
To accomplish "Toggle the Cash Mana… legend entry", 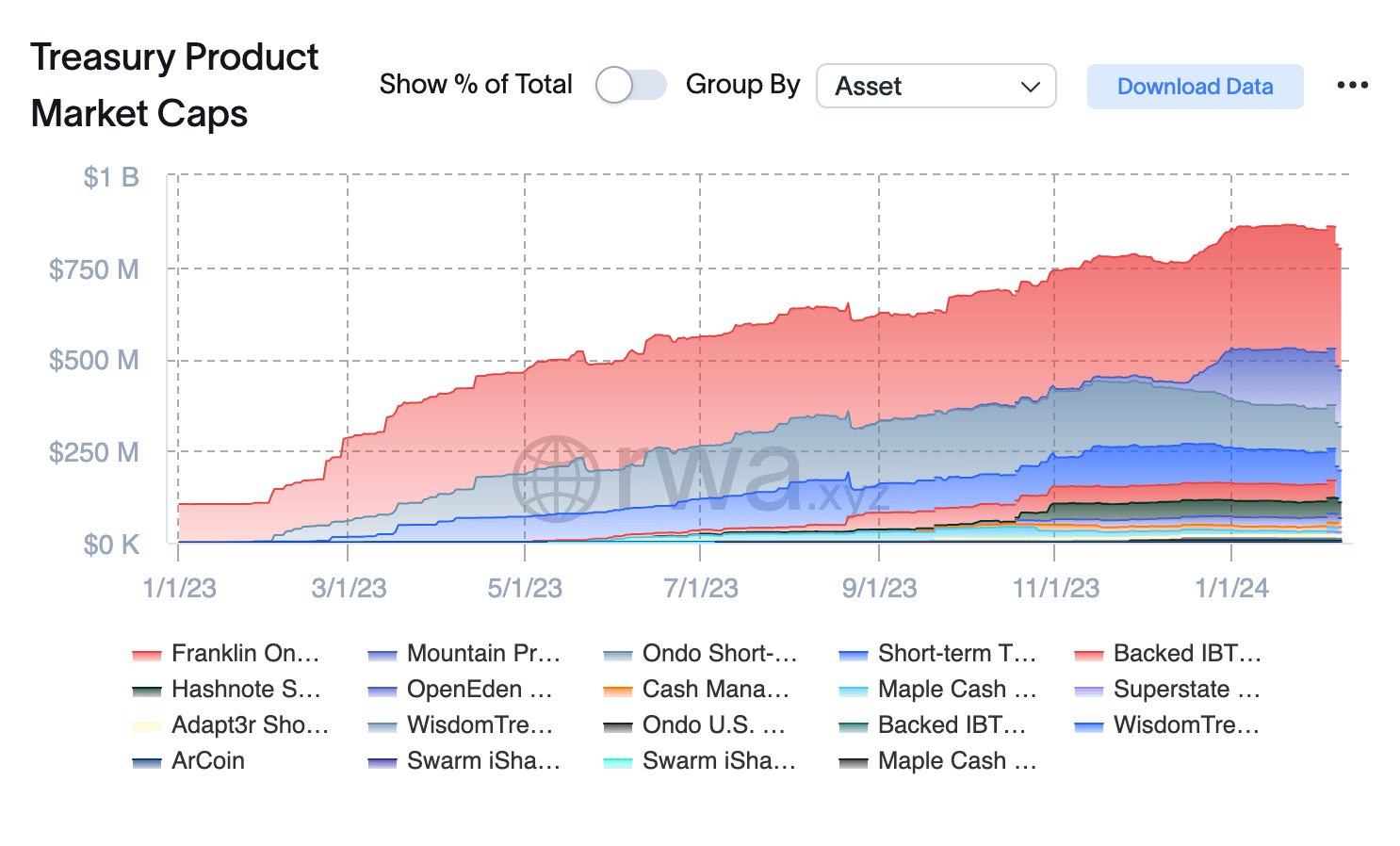I will click(696, 690).
